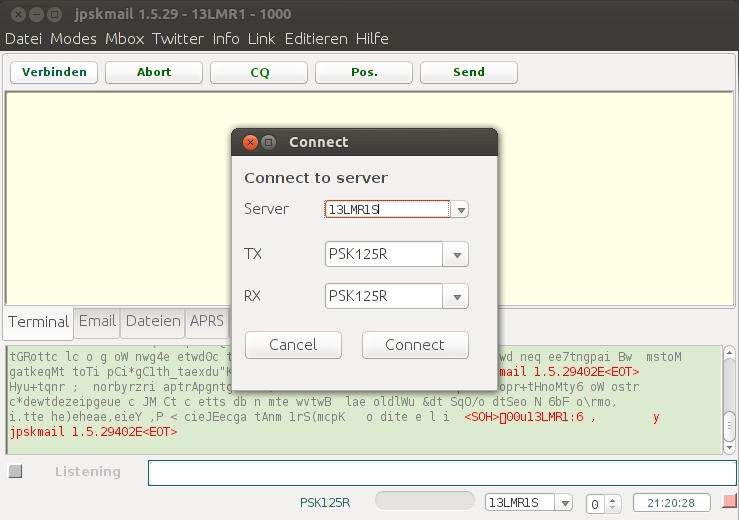The image size is (739, 520).
Task: Close the Connect dialog
Action: [250, 142]
